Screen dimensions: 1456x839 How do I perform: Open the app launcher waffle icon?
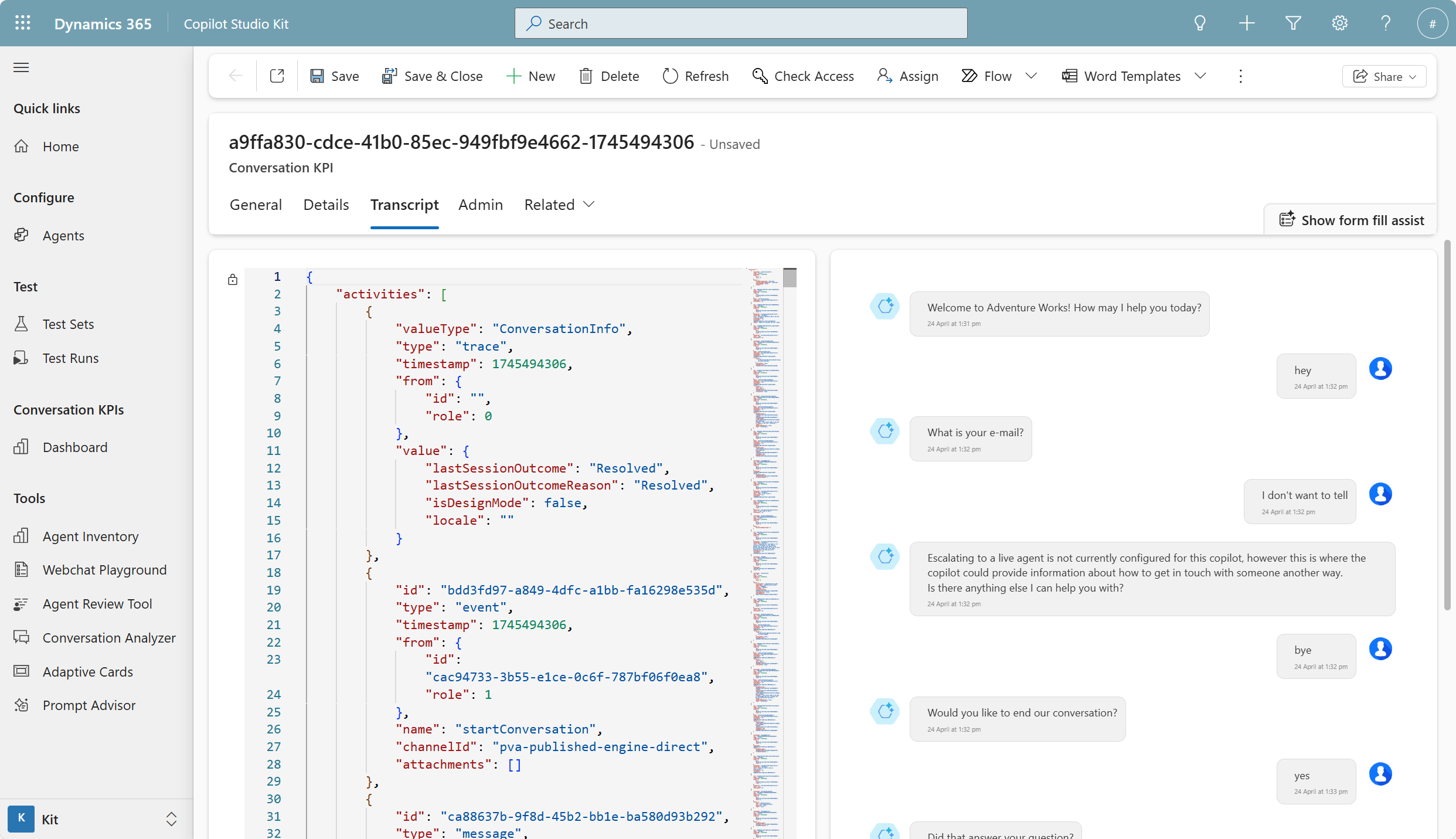click(x=22, y=23)
